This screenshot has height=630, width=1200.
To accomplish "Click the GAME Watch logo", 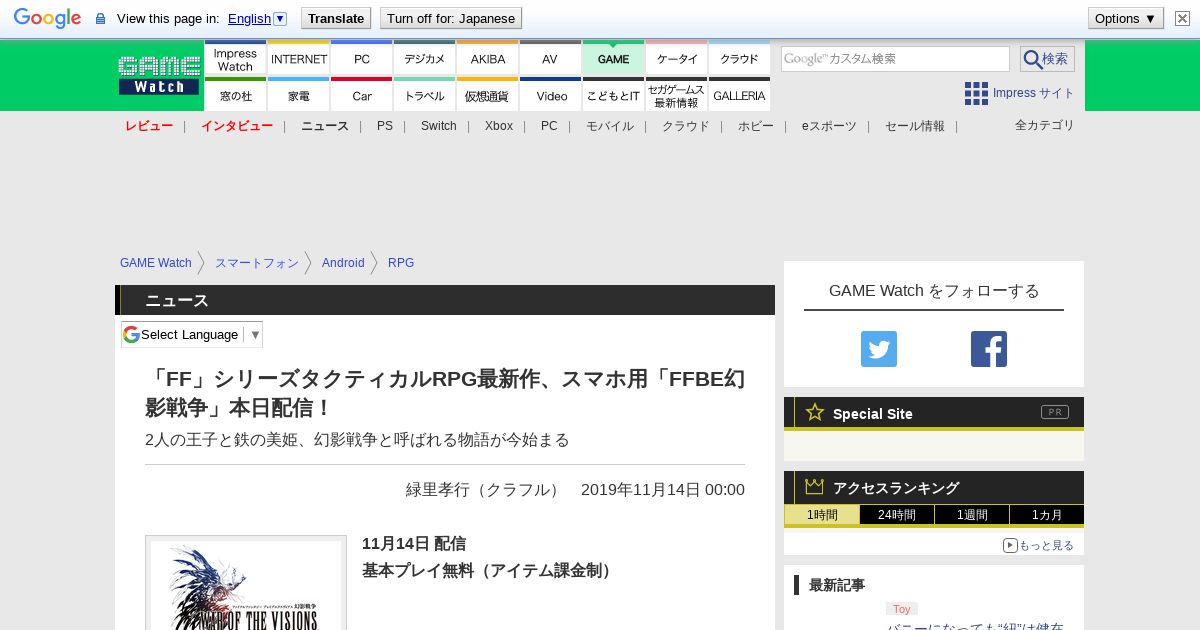I will click(x=159, y=76).
